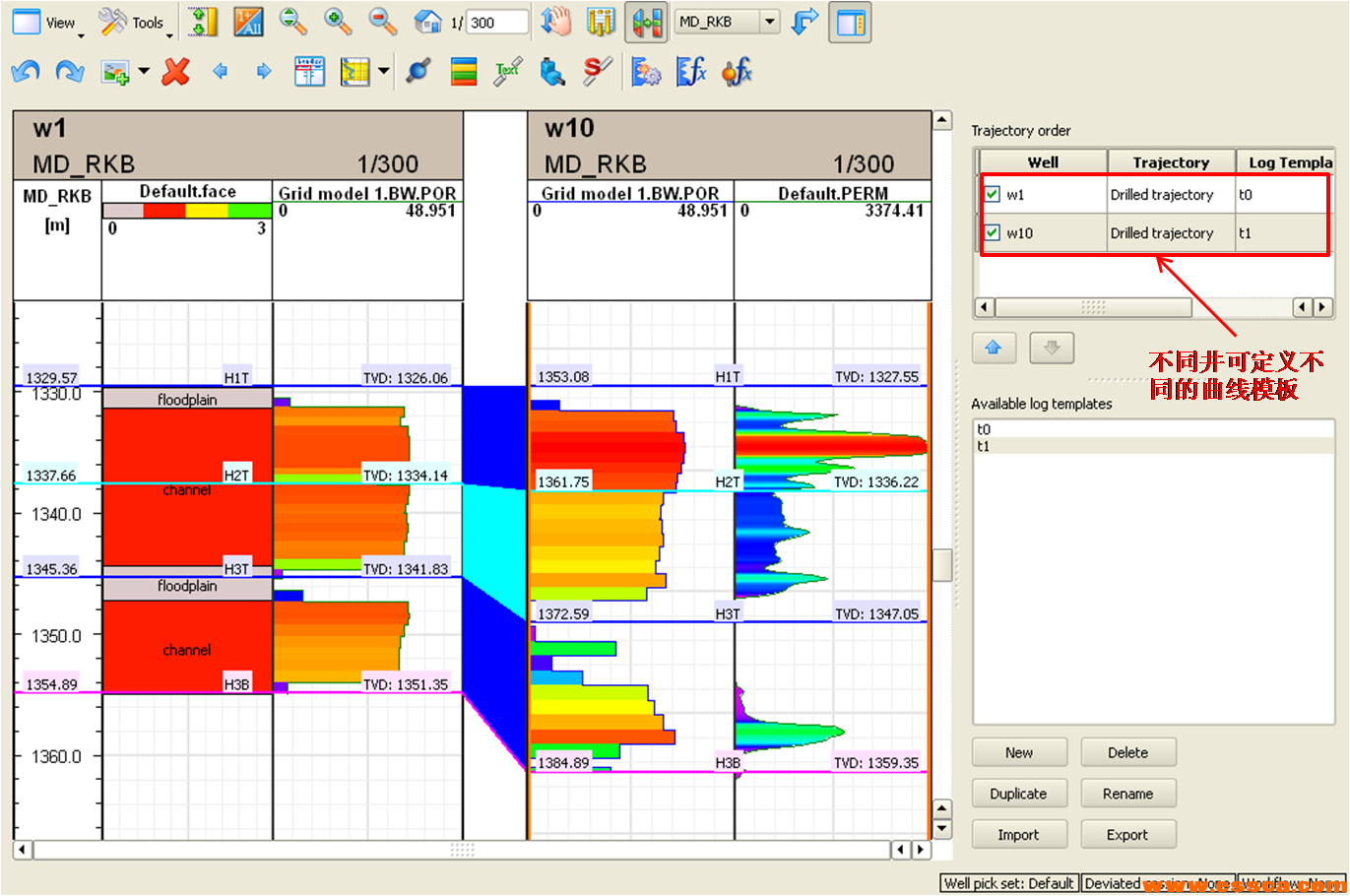
Task: Click the Text annotation tool icon
Action: [508, 71]
